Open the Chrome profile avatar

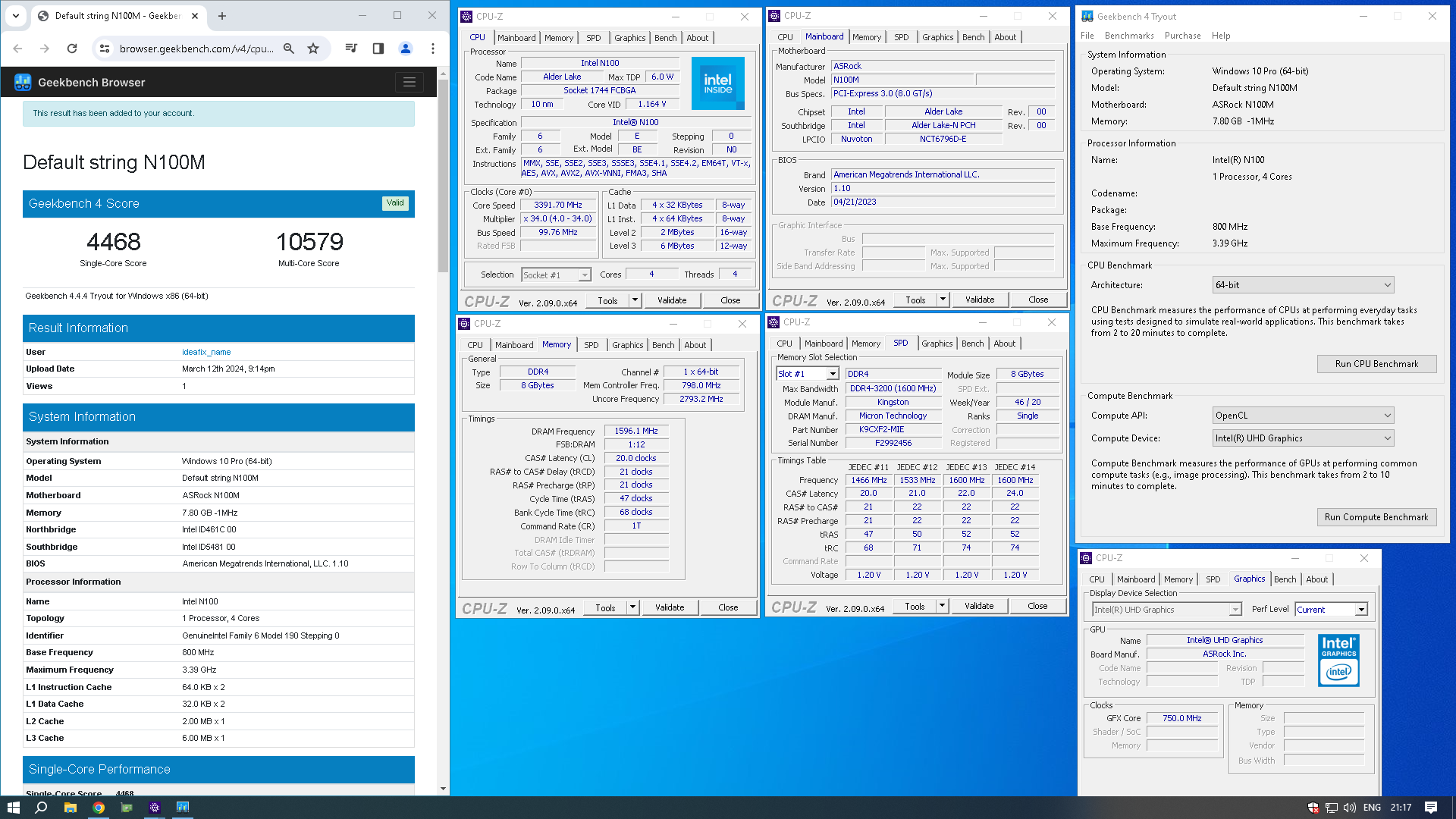[406, 49]
